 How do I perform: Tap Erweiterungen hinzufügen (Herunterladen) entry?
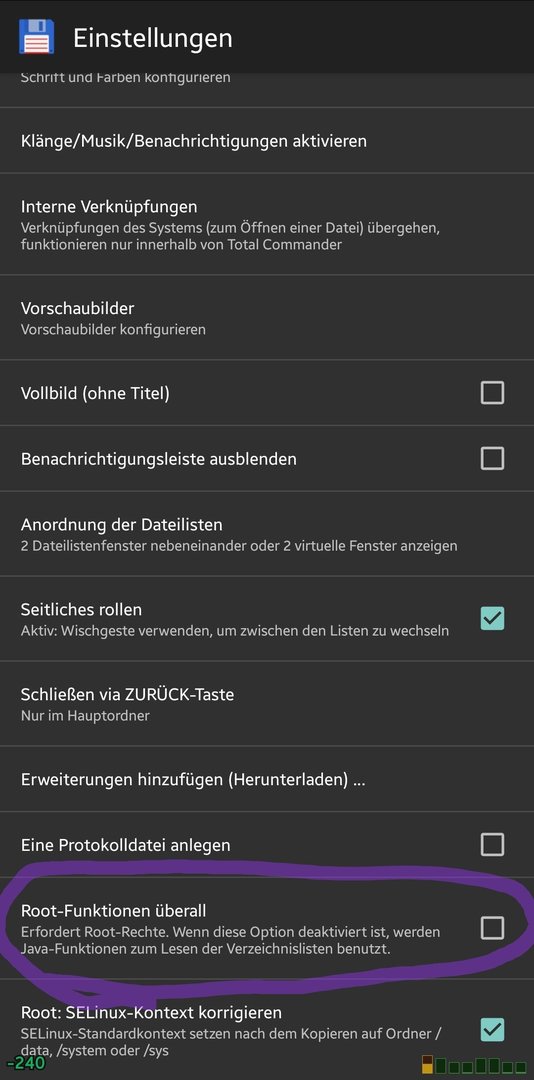point(267,779)
